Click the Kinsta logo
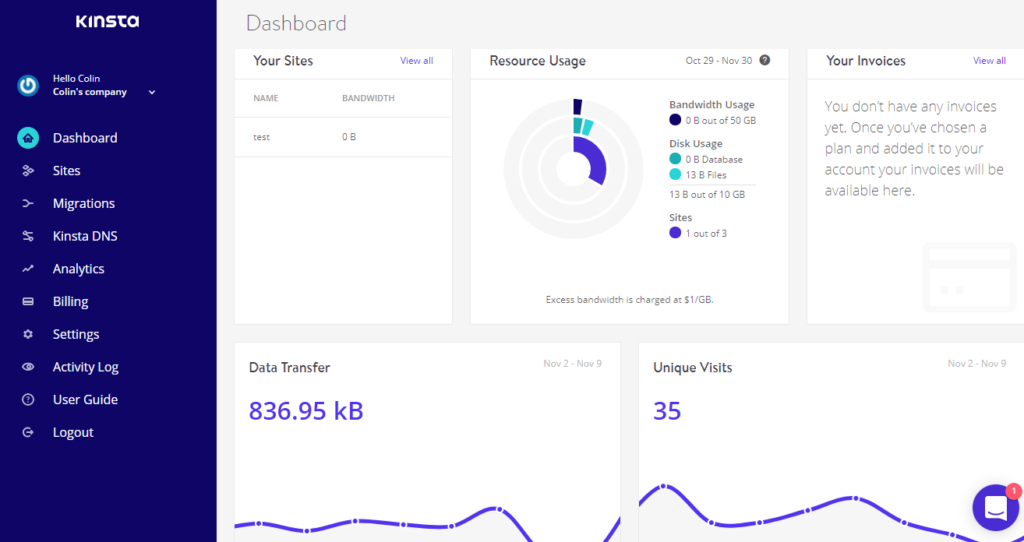Viewport: 1024px width, 542px height. pyautogui.click(x=108, y=22)
